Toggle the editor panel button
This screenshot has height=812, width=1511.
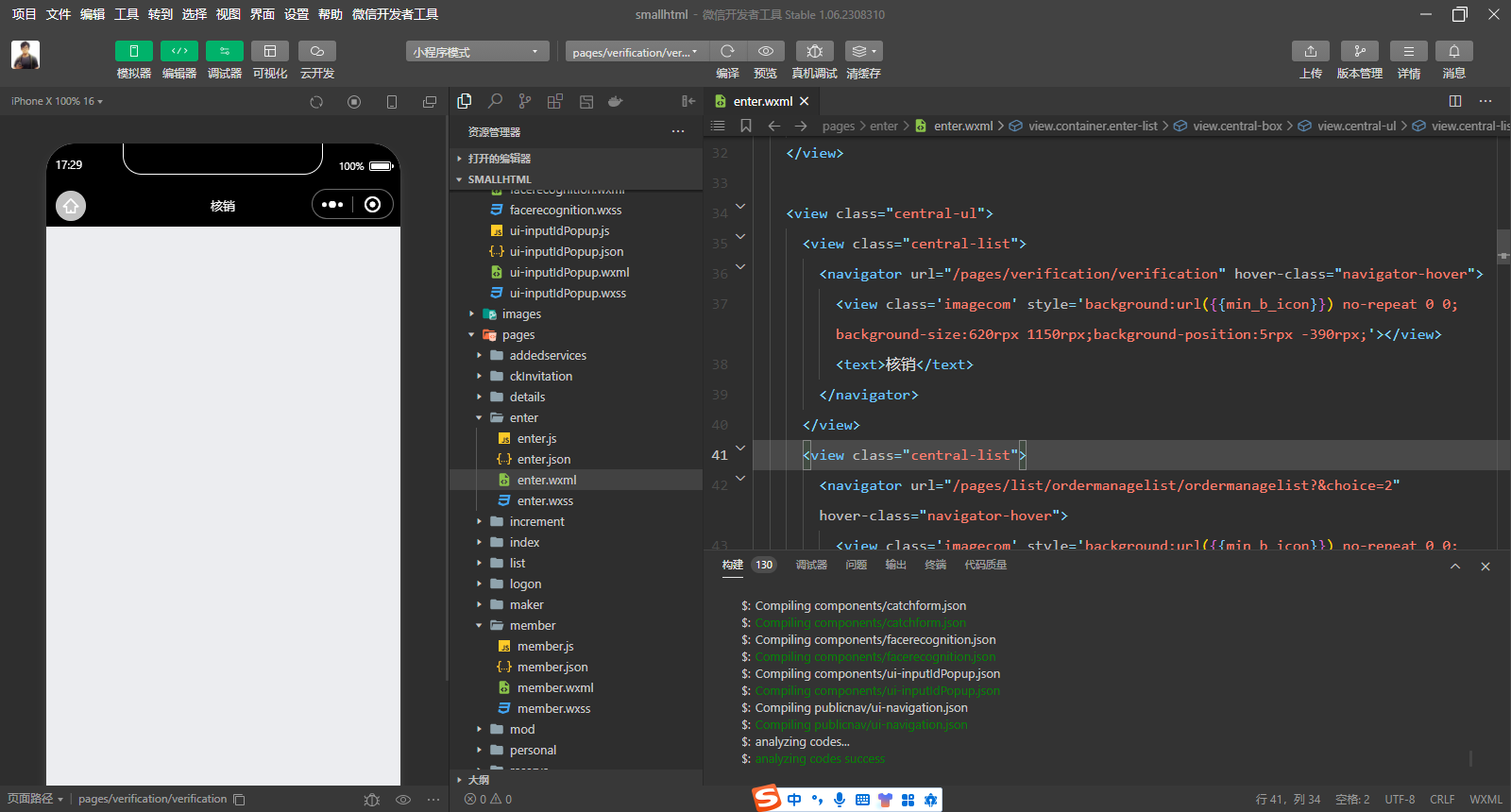(x=178, y=51)
